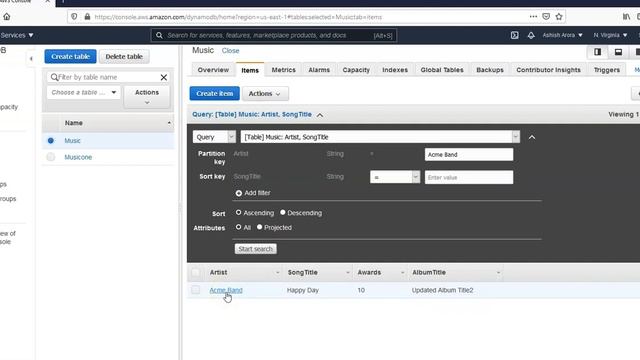Image resolution: width=640 pixels, height=360 pixels.
Task: Switch to the Backups tab
Action: [490, 70]
